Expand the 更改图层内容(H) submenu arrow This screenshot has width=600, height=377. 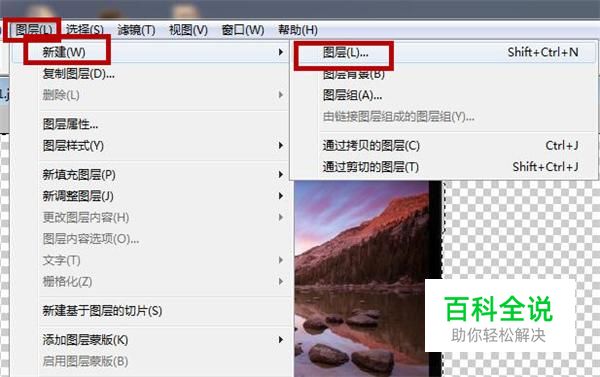[x=281, y=217]
